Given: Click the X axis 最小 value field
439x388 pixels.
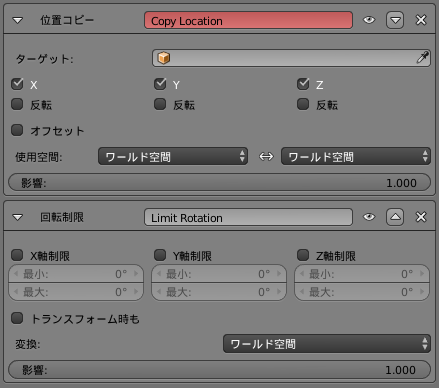Looking at the screenshot, I should point(76,274).
